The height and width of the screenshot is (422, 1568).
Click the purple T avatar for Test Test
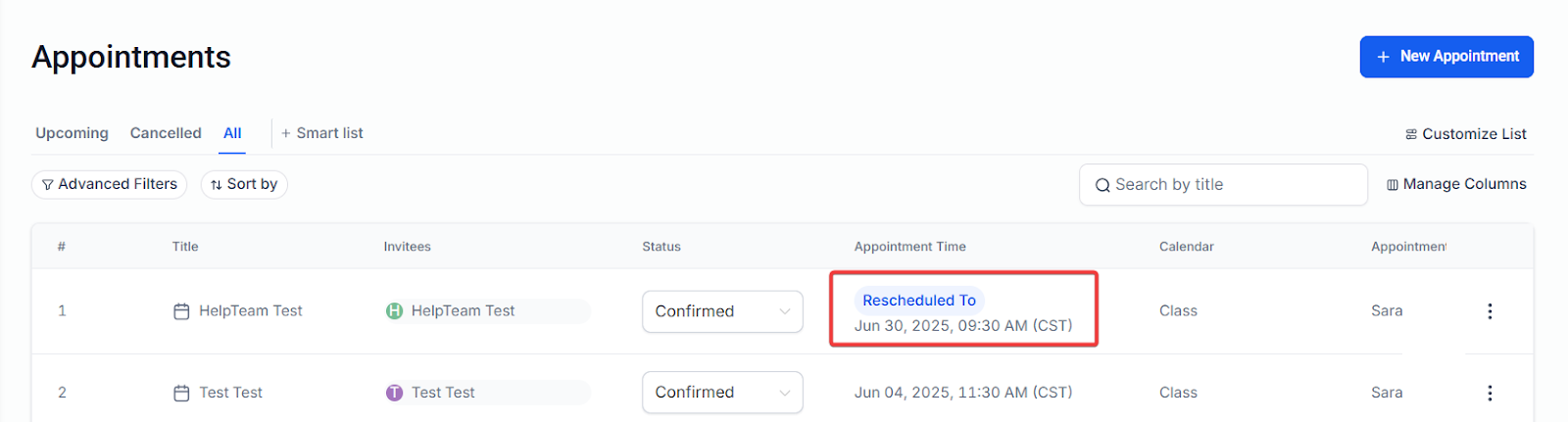click(x=394, y=393)
